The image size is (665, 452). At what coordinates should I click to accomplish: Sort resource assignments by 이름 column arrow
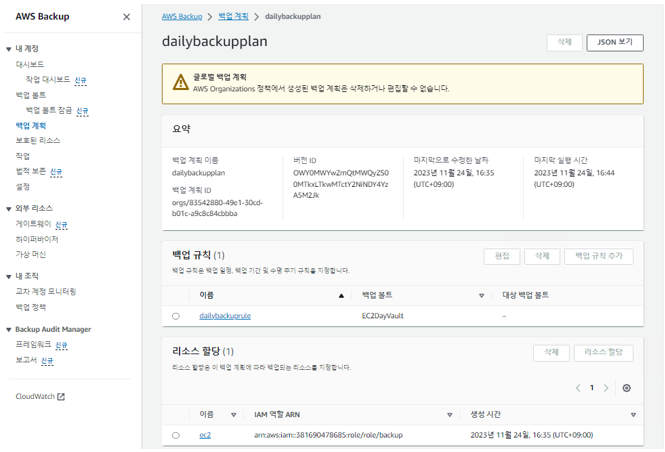tap(233, 415)
